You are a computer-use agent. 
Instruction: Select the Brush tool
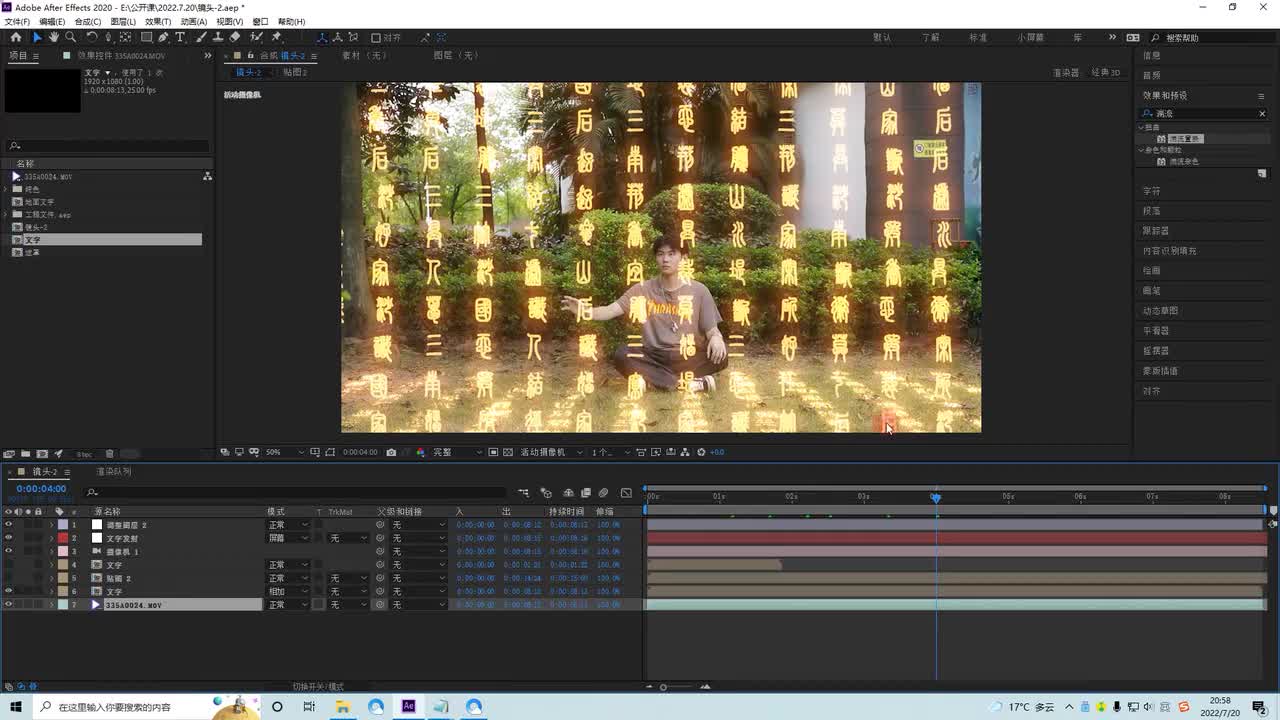click(201, 37)
